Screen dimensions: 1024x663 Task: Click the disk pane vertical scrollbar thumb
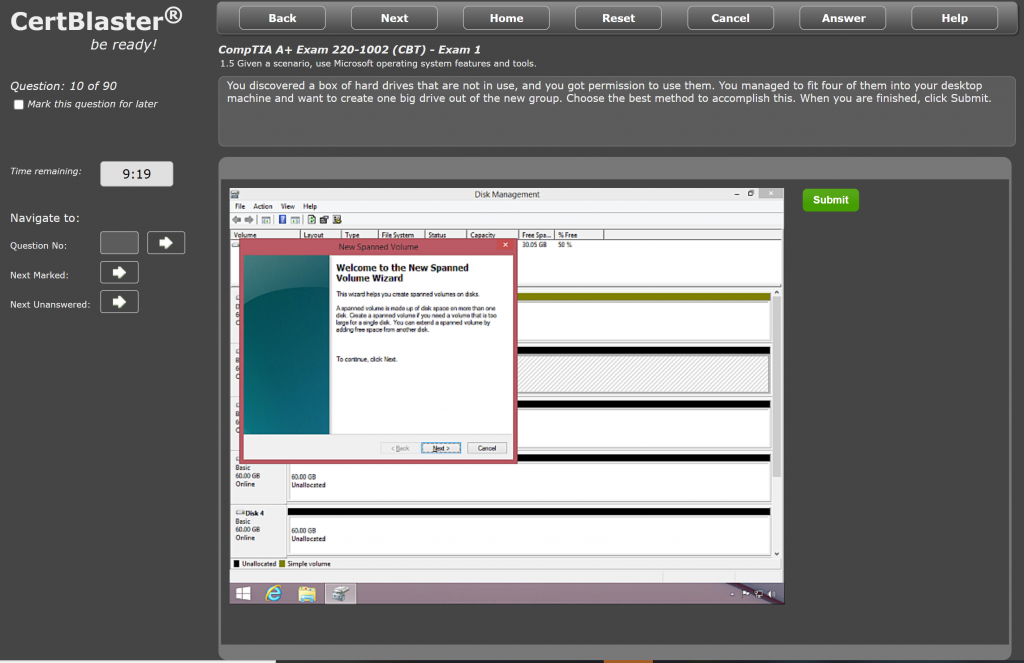(776, 387)
